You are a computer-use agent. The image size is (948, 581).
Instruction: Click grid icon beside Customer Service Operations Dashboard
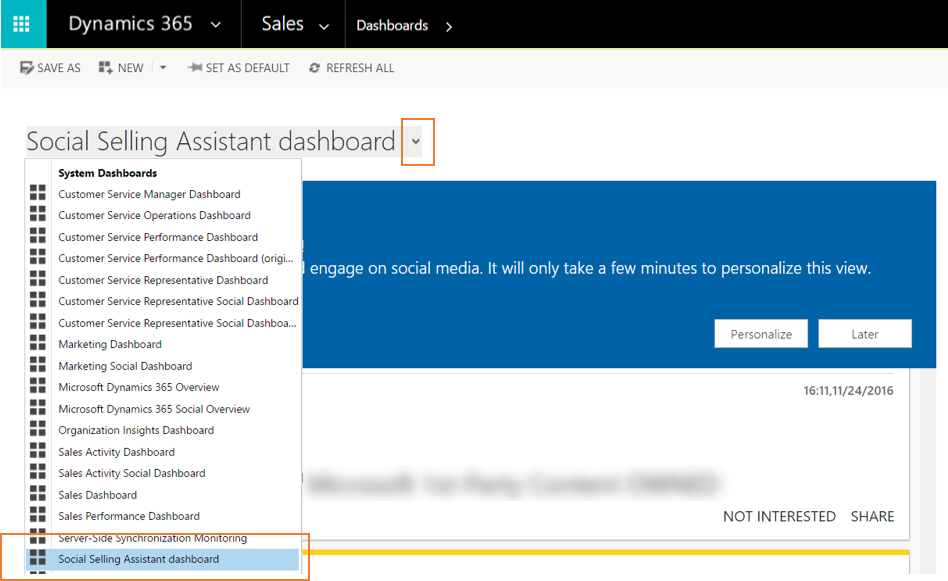pyautogui.click(x=37, y=214)
